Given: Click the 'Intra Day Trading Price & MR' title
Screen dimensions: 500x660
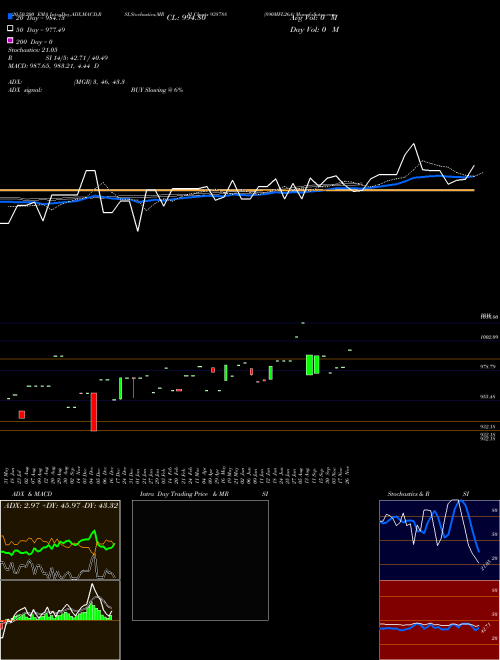Looking at the screenshot, I should (184, 494).
